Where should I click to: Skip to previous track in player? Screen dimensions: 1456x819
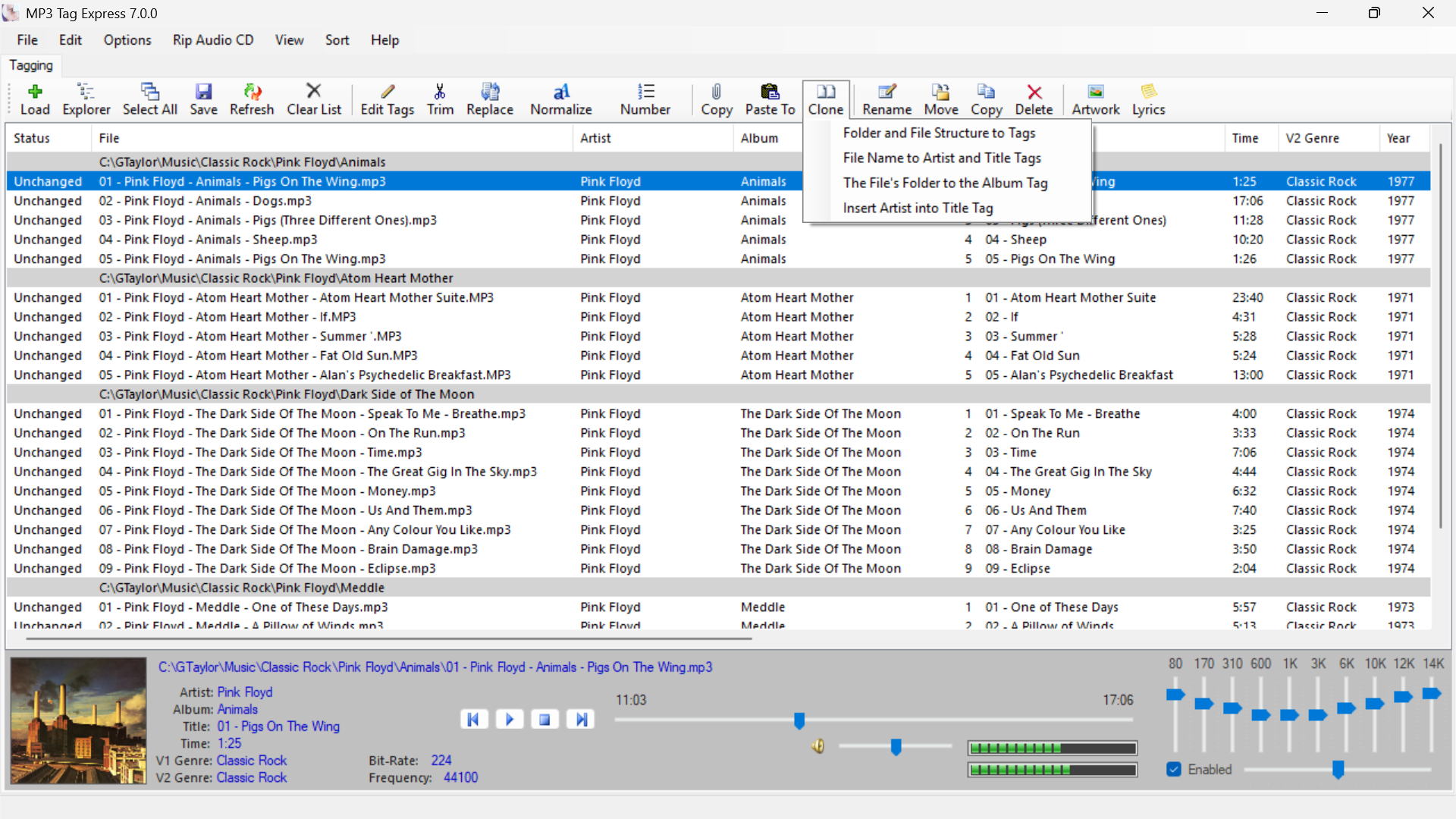(474, 719)
